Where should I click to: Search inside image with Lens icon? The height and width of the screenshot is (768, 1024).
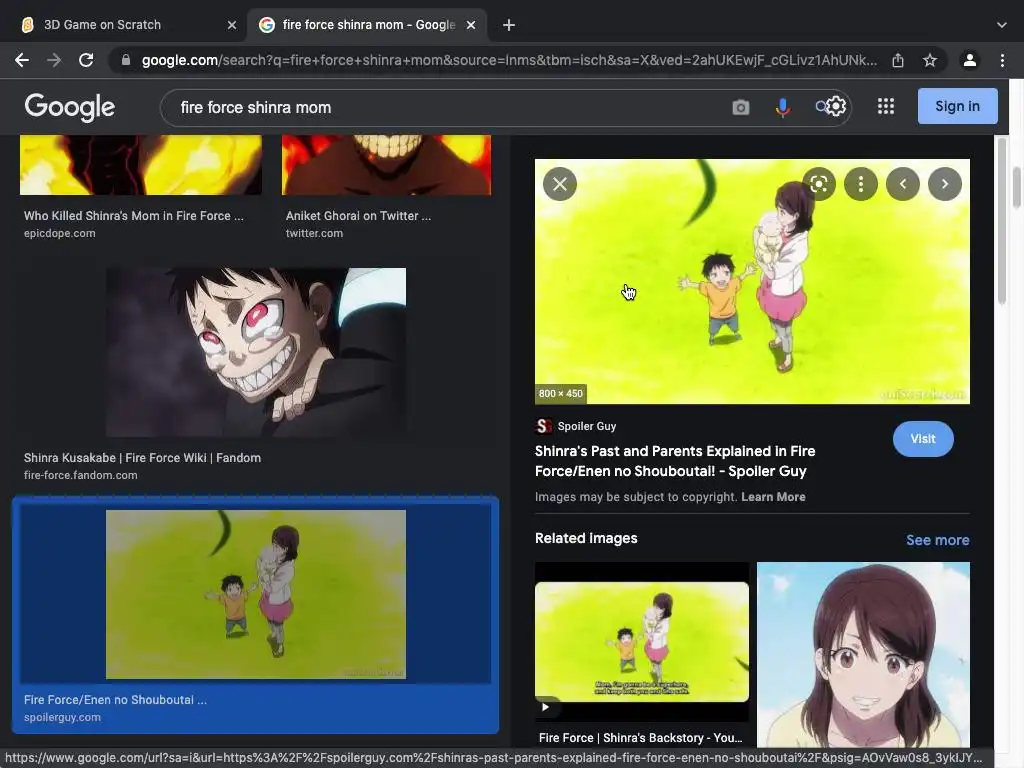(819, 184)
